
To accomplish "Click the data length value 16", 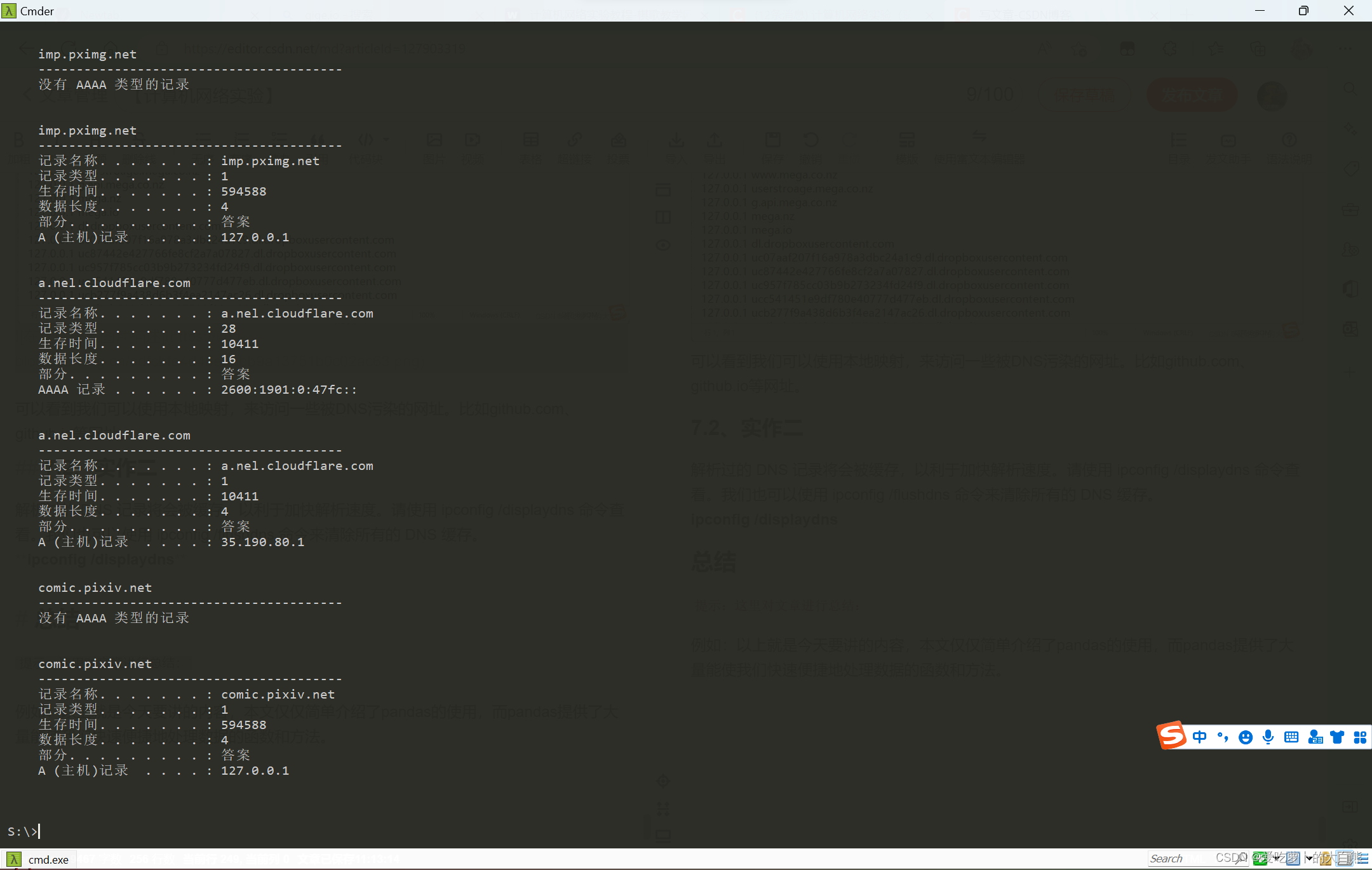I will coord(228,359).
